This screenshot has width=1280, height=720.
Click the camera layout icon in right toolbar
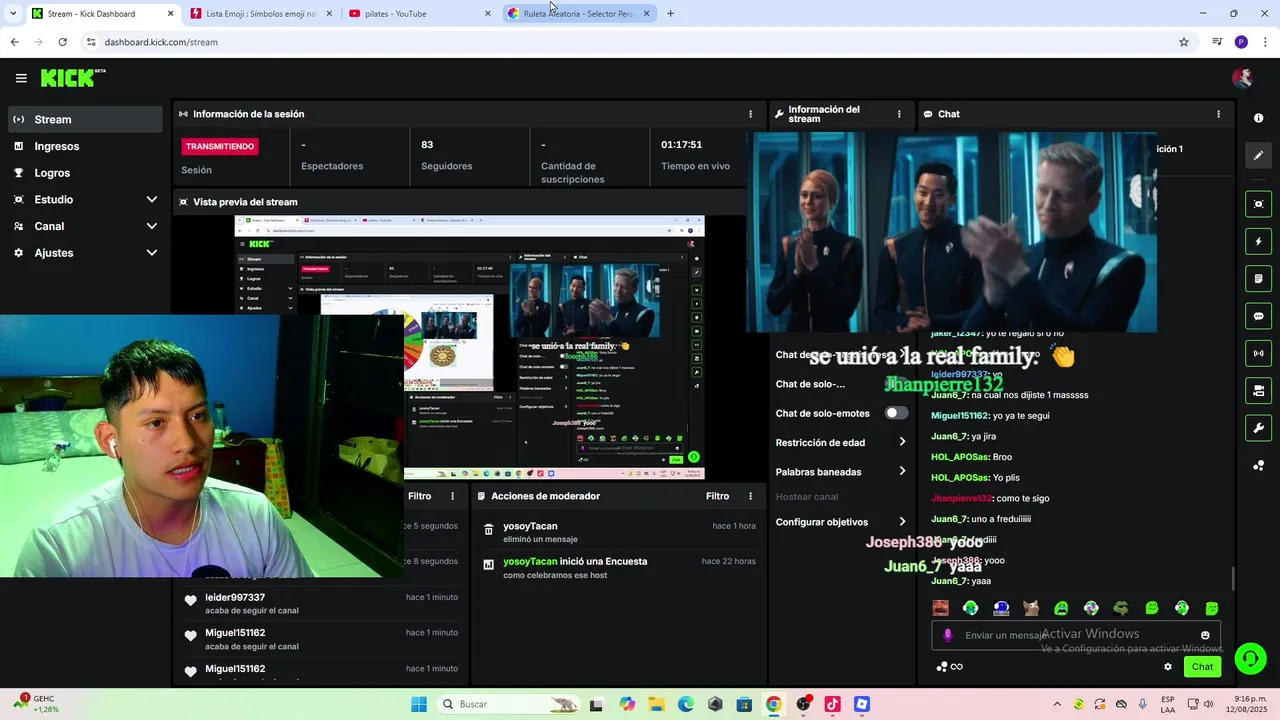1258,390
